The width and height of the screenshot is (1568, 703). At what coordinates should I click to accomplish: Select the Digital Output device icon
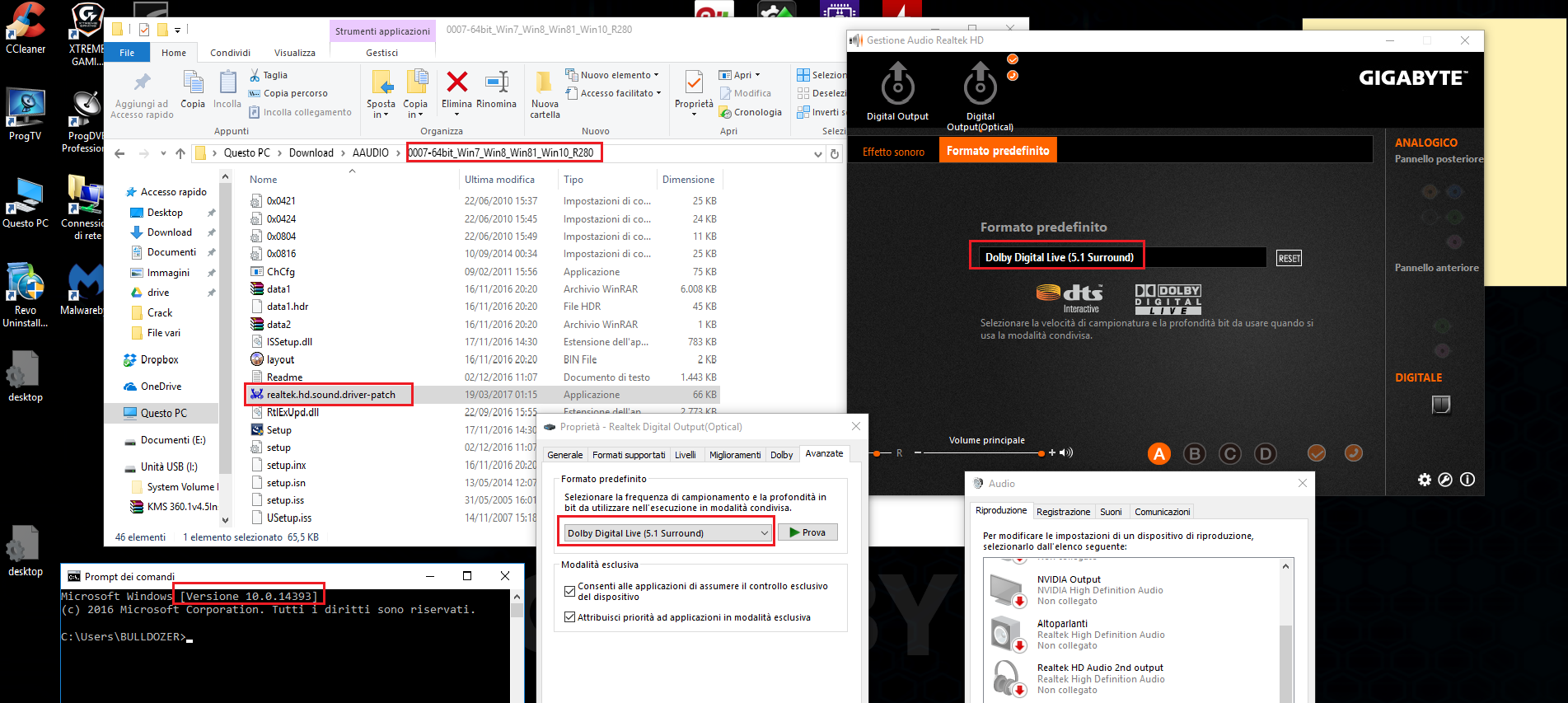(898, 84)
